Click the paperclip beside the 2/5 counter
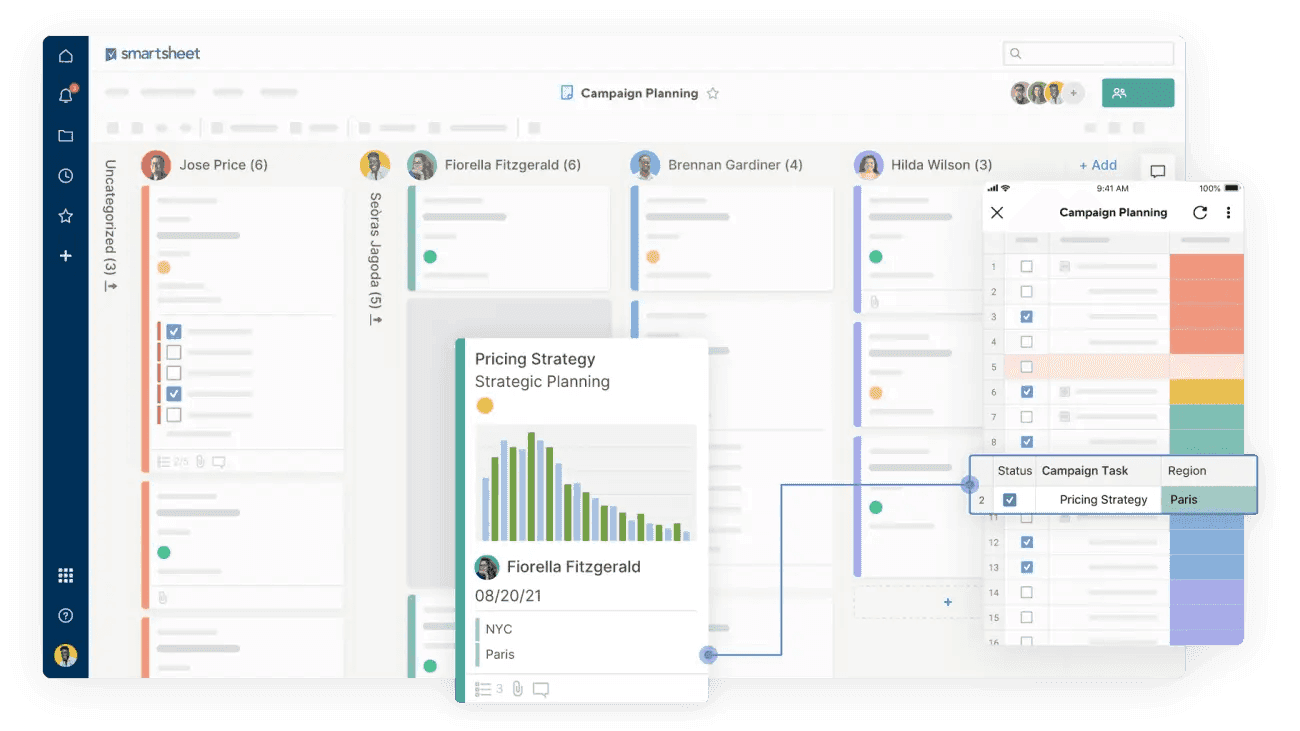The image size is (1300, 731). [x=201, y=462]
